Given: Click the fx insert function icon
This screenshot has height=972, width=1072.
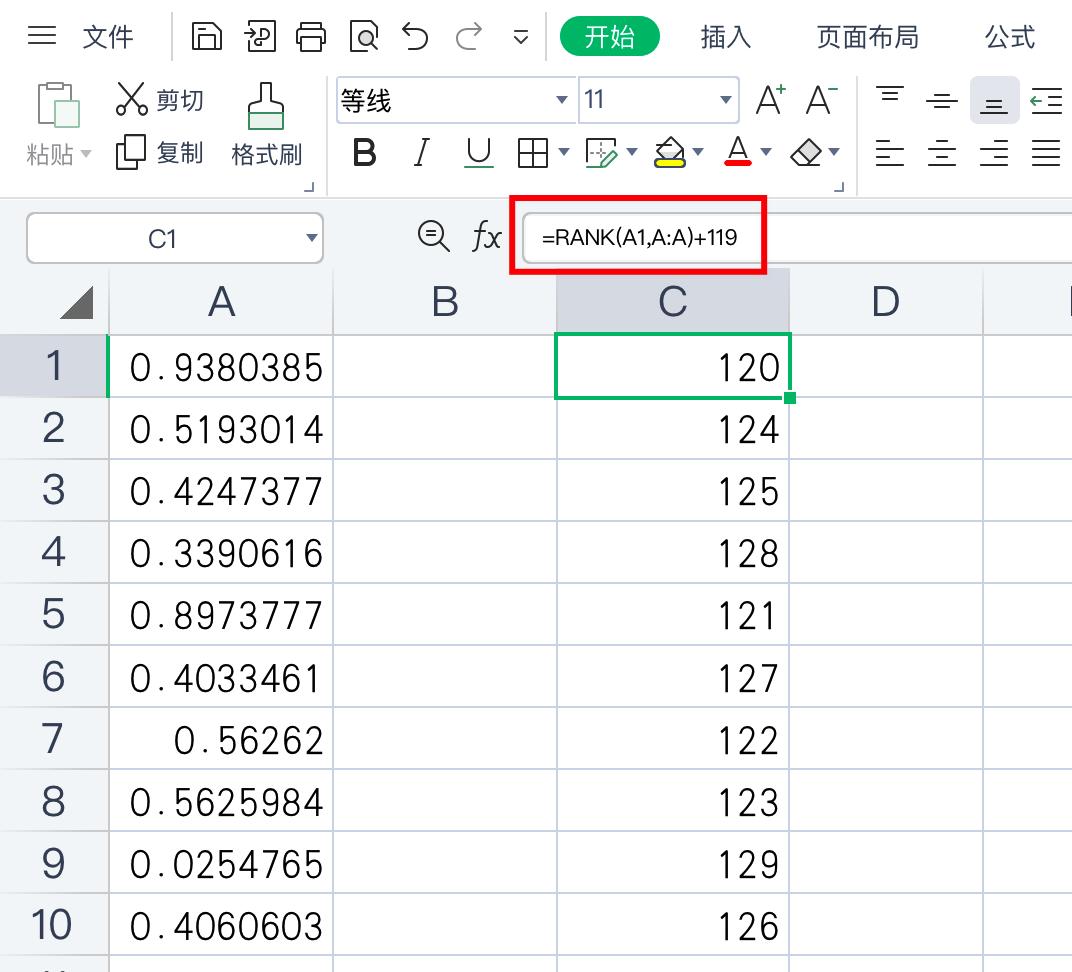Looking at the screenshot, I should 487,236.
